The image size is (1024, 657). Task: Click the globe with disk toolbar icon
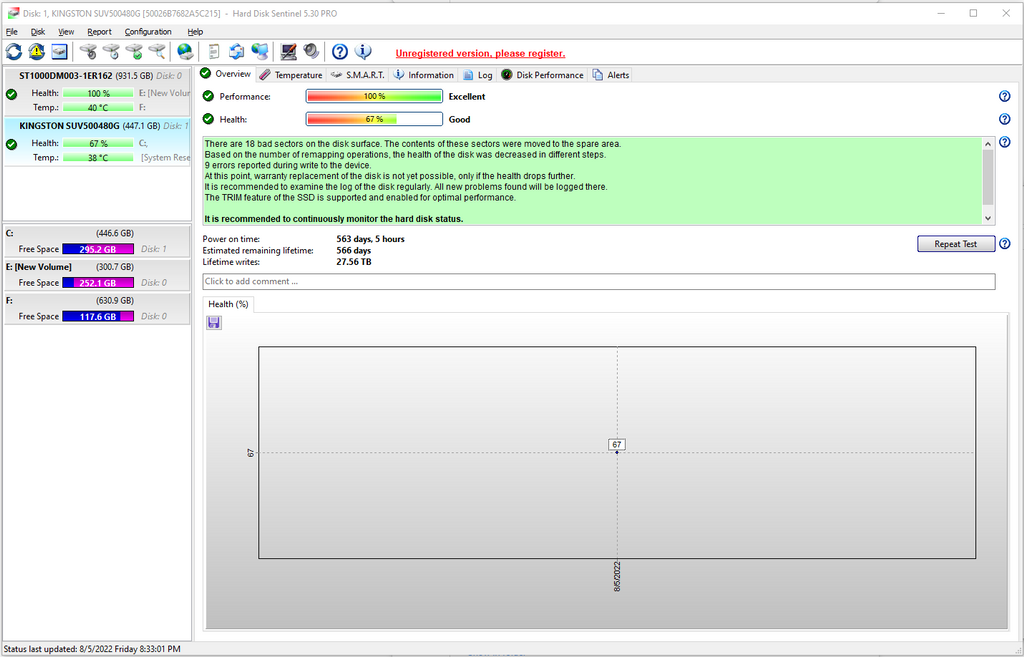click(x=185, y=52)
